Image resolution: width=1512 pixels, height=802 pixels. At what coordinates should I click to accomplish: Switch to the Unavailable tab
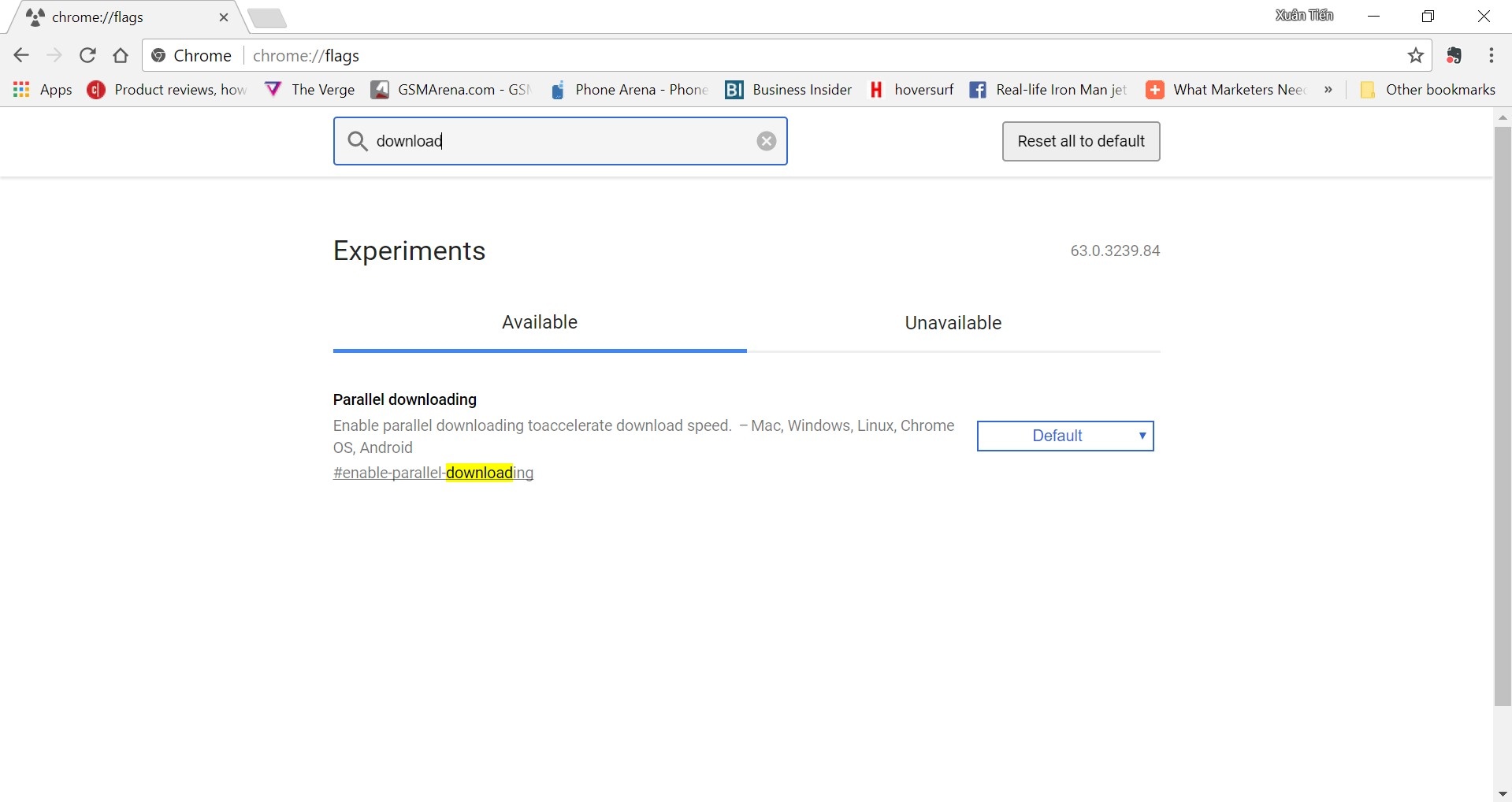pyautogui.click(x=953, y=322)
